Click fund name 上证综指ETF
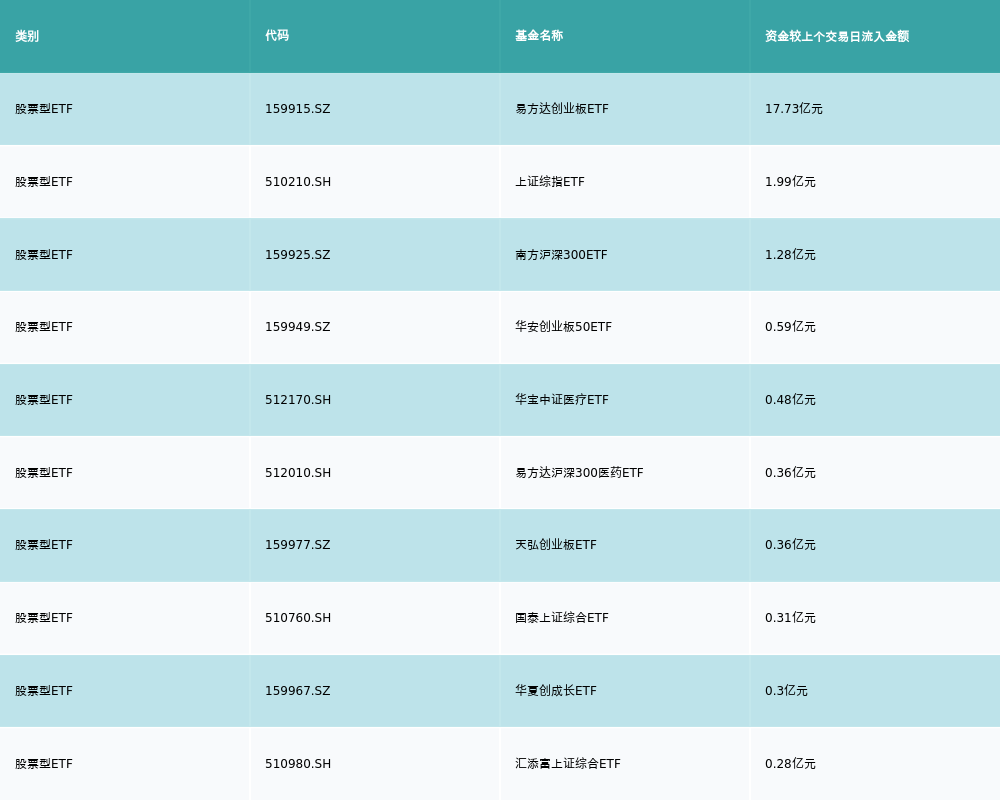Screen dimensions: 1000x800 click(x=550, y=182)
